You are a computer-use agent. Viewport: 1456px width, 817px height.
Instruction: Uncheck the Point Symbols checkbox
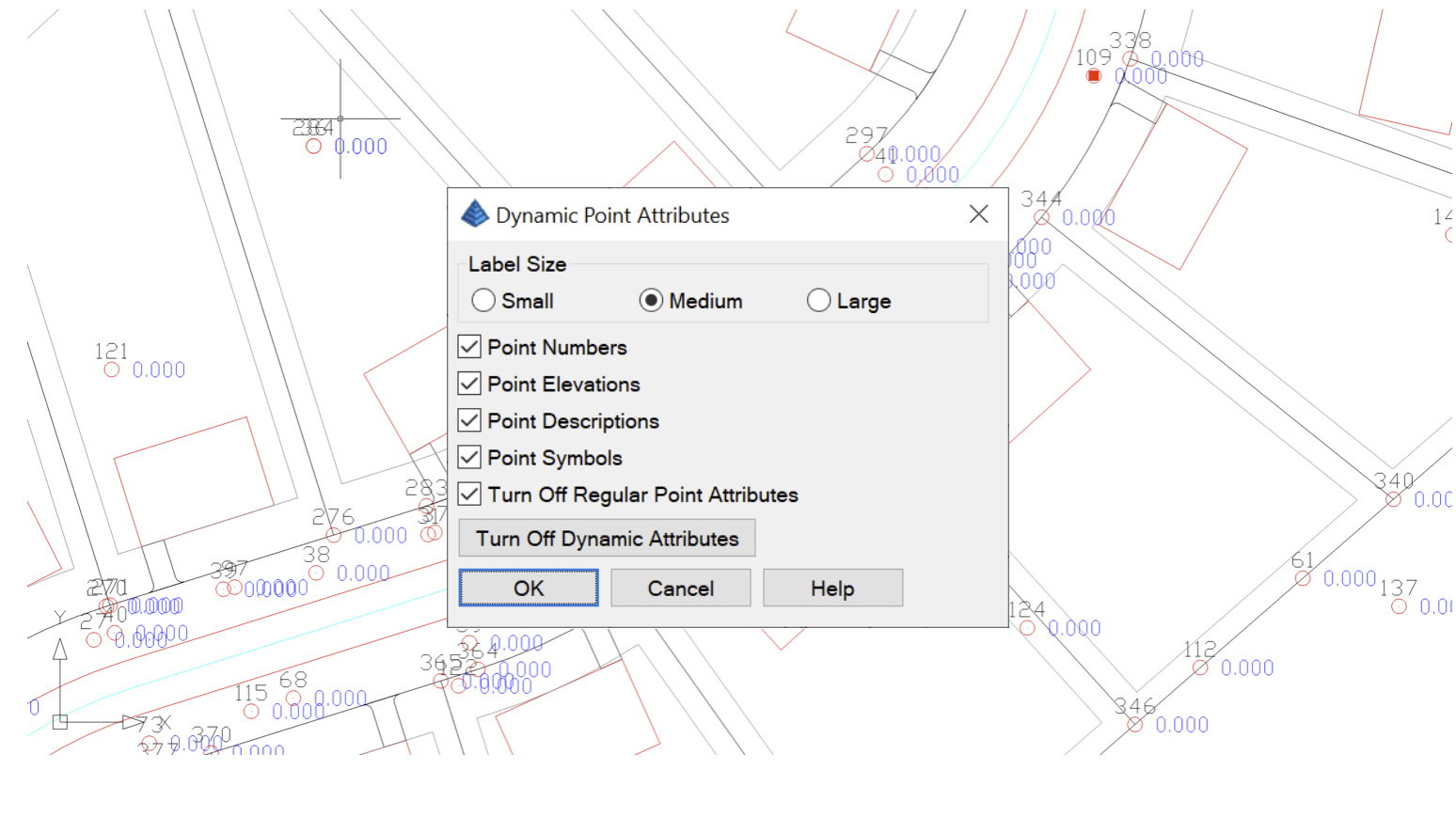pos(469,456)
